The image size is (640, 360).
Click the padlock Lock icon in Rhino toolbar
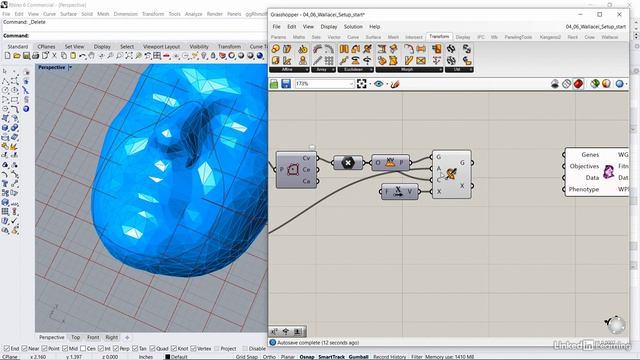(x=213, y=56)
